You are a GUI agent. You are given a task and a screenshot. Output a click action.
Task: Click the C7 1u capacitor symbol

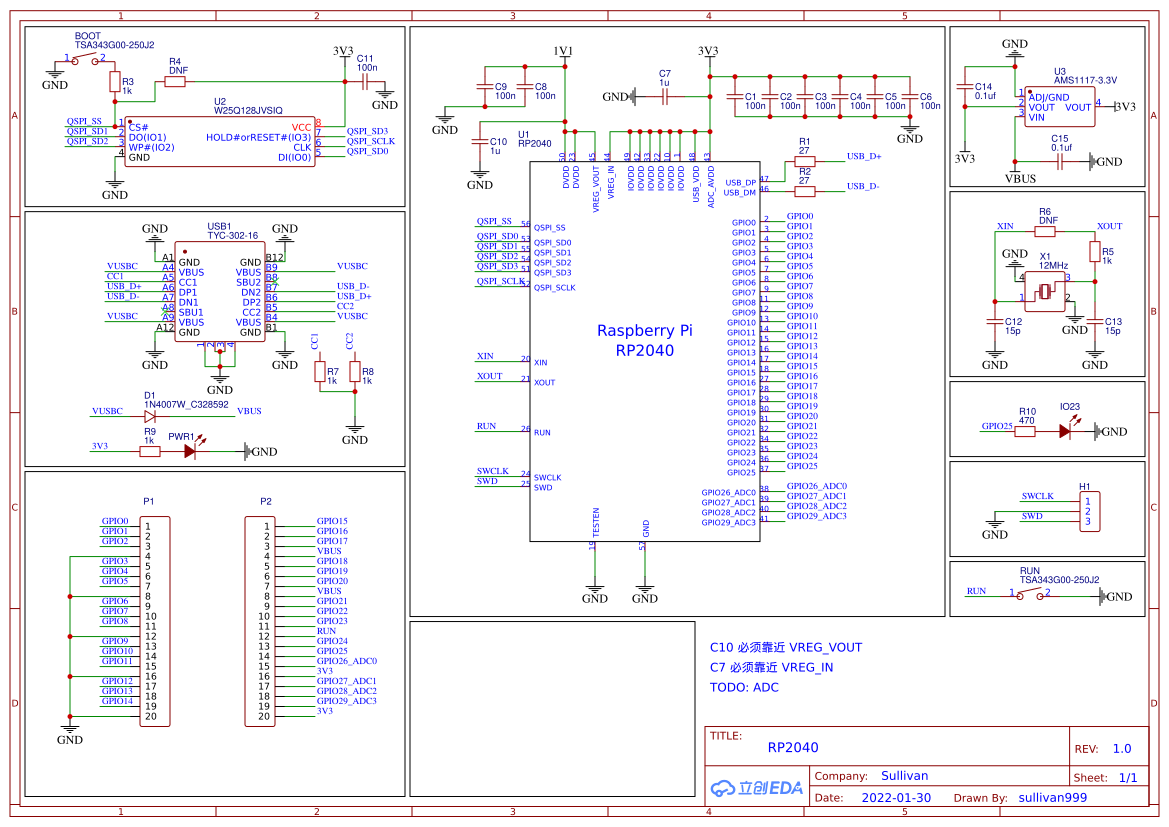point(664,96)
